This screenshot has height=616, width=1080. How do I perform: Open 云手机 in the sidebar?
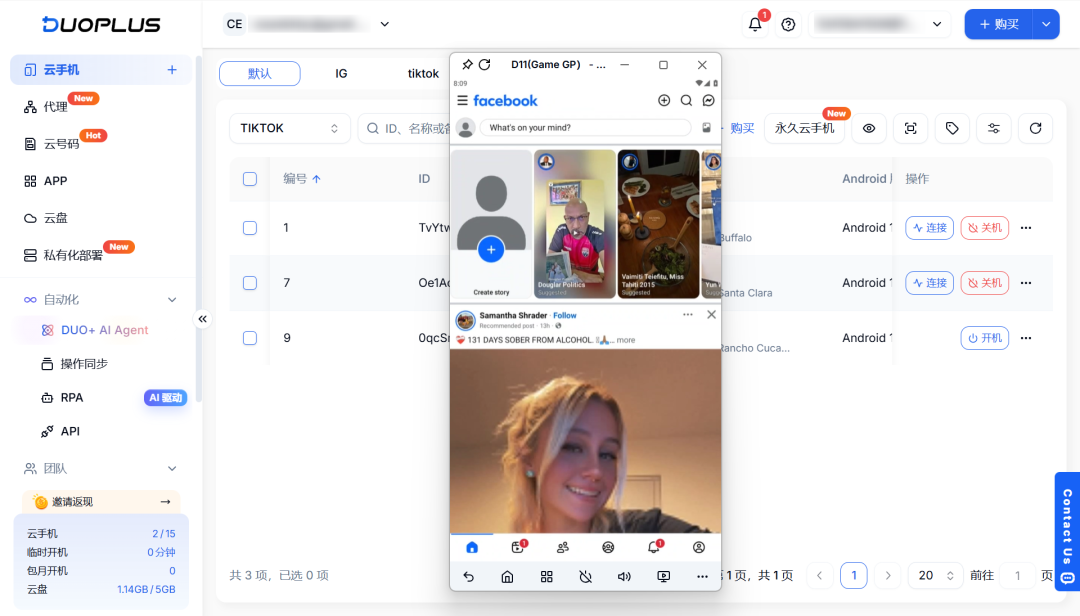[x=101, y=70]
